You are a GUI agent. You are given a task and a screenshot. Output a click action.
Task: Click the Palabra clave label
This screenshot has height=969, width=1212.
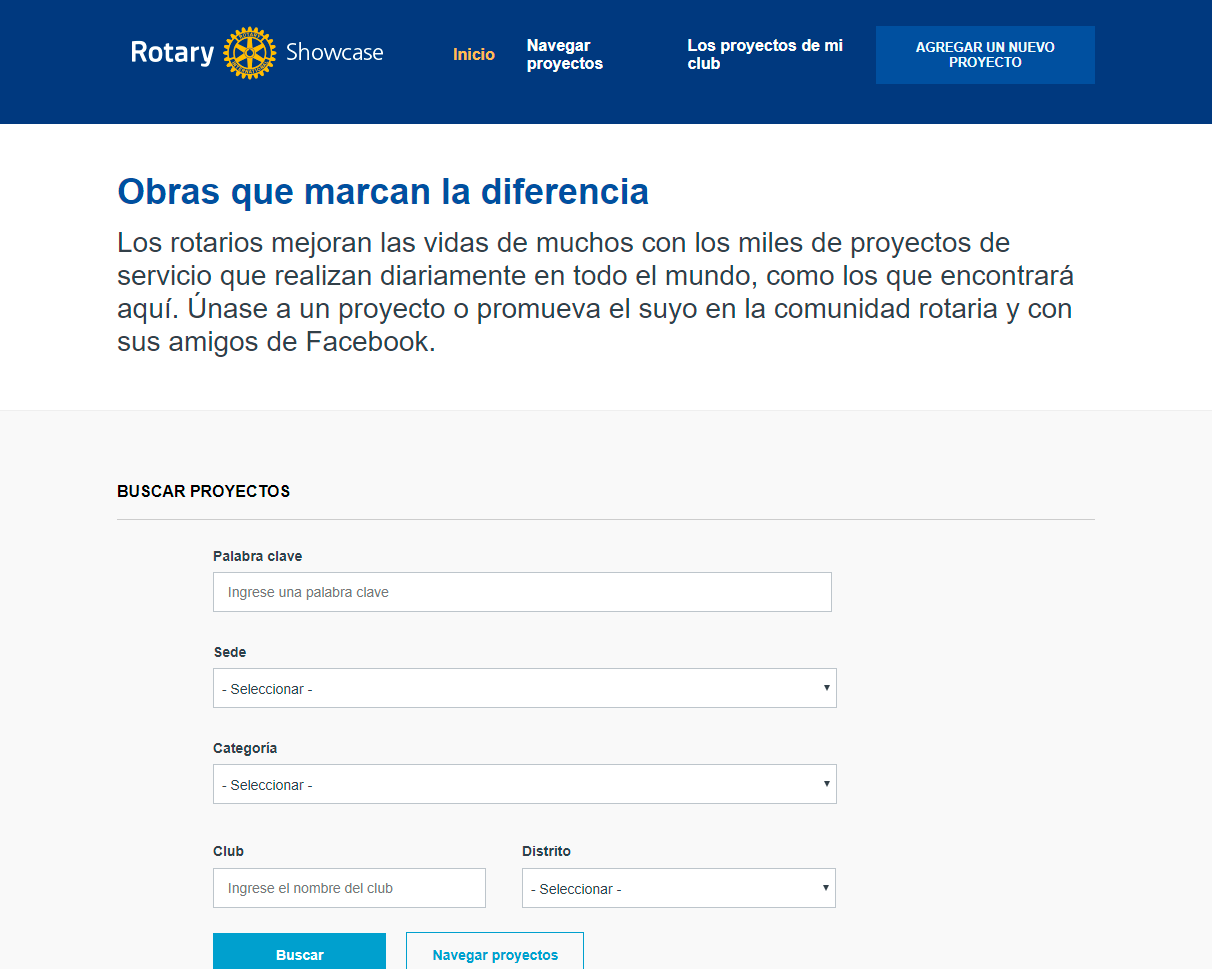(x=257, y=556)
